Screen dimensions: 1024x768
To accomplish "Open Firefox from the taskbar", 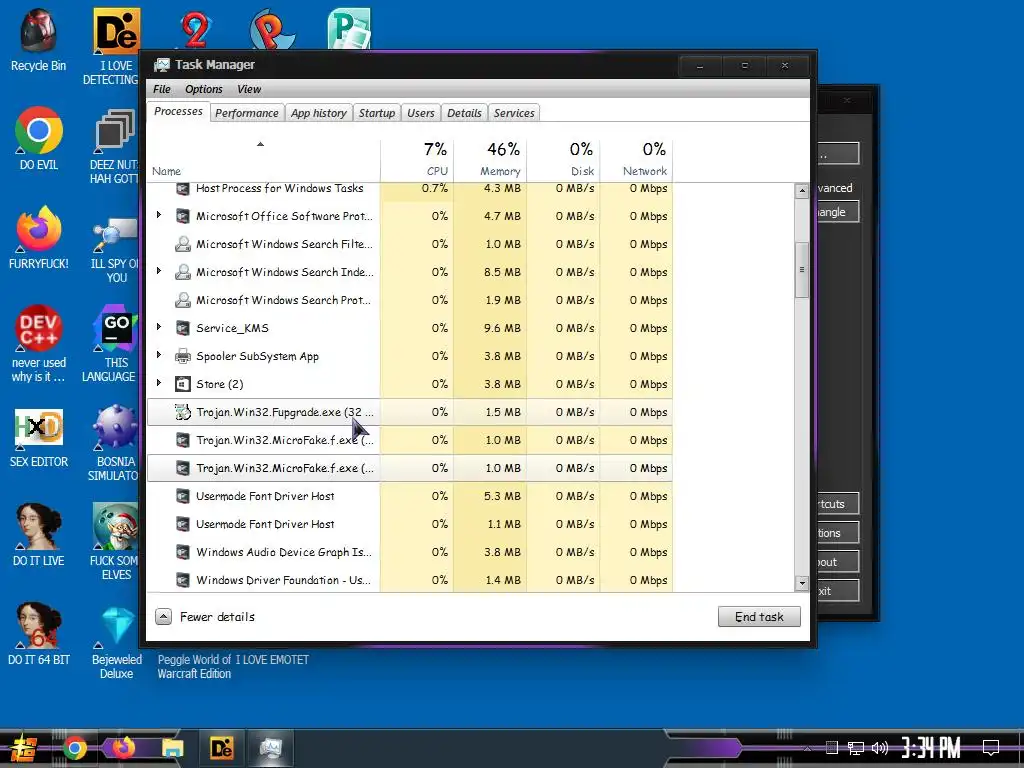I will (123, 748).
